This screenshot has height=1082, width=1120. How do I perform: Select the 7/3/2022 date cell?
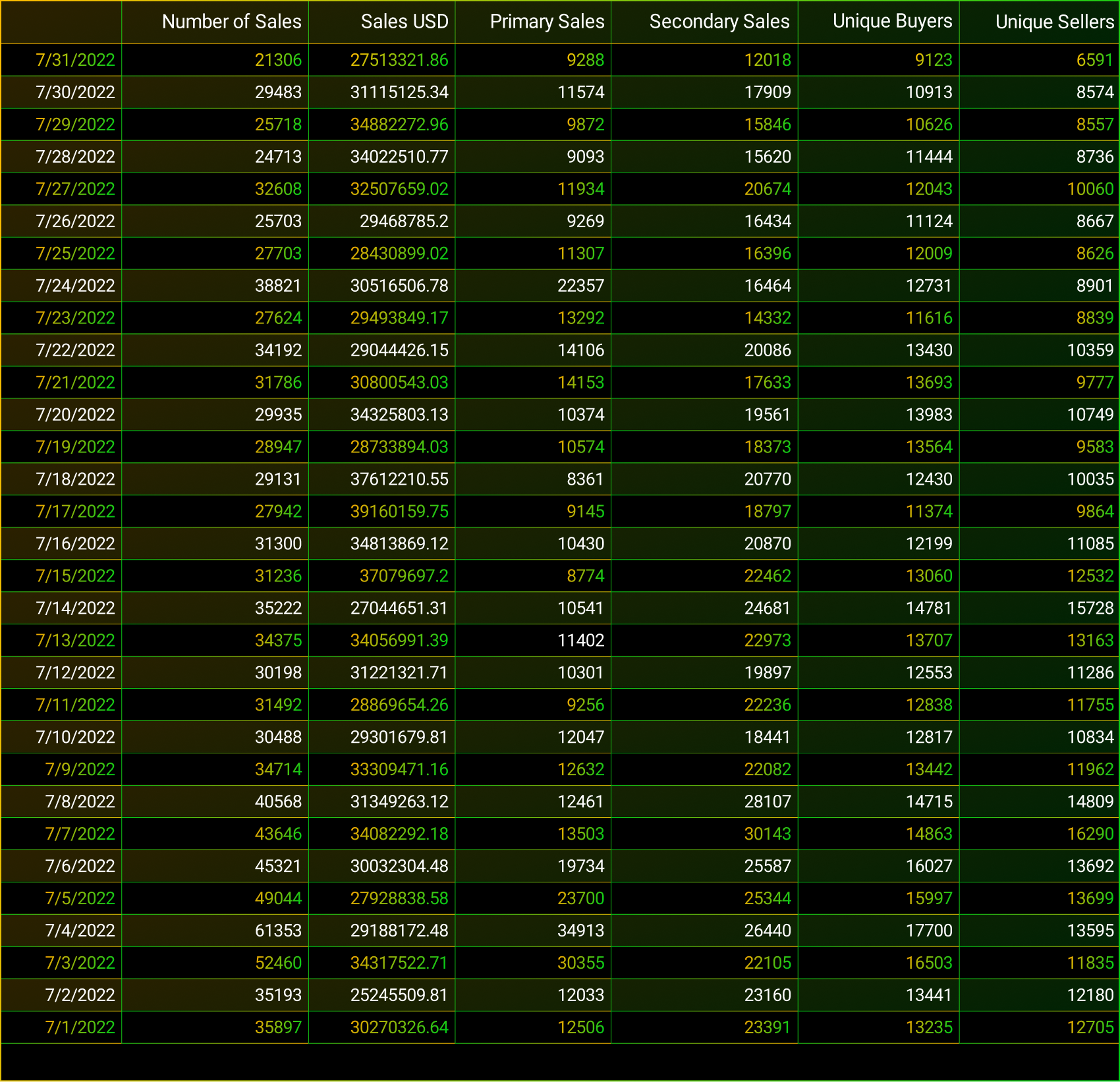[x=61, y=963]
